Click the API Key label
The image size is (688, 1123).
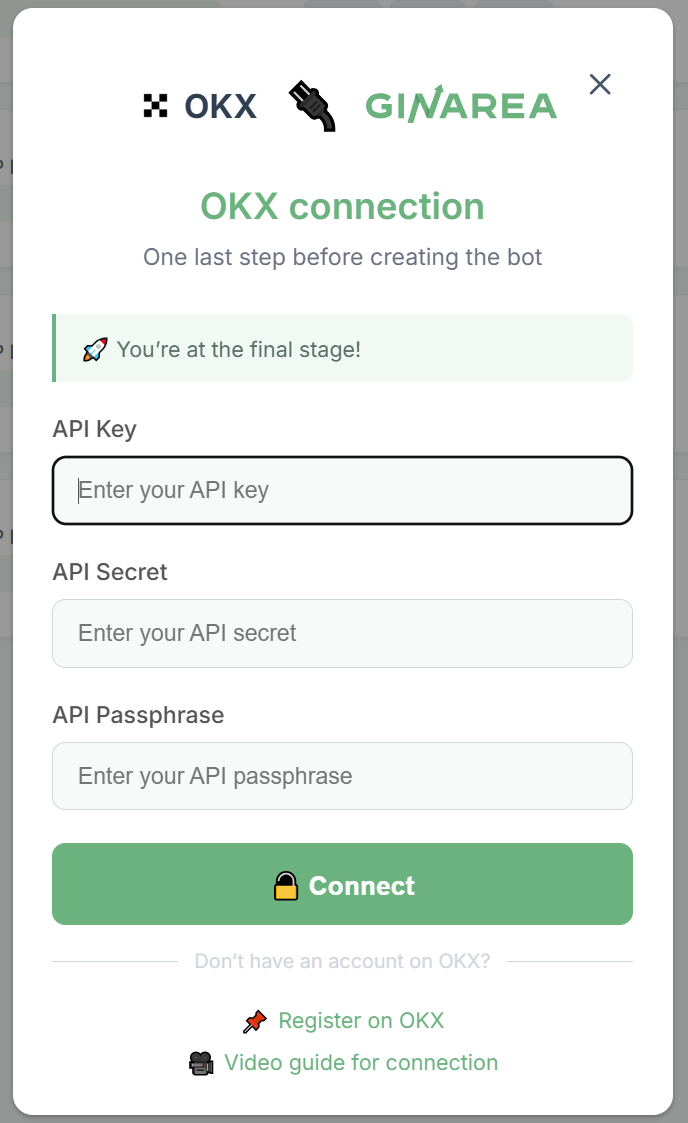click(95, 429)
